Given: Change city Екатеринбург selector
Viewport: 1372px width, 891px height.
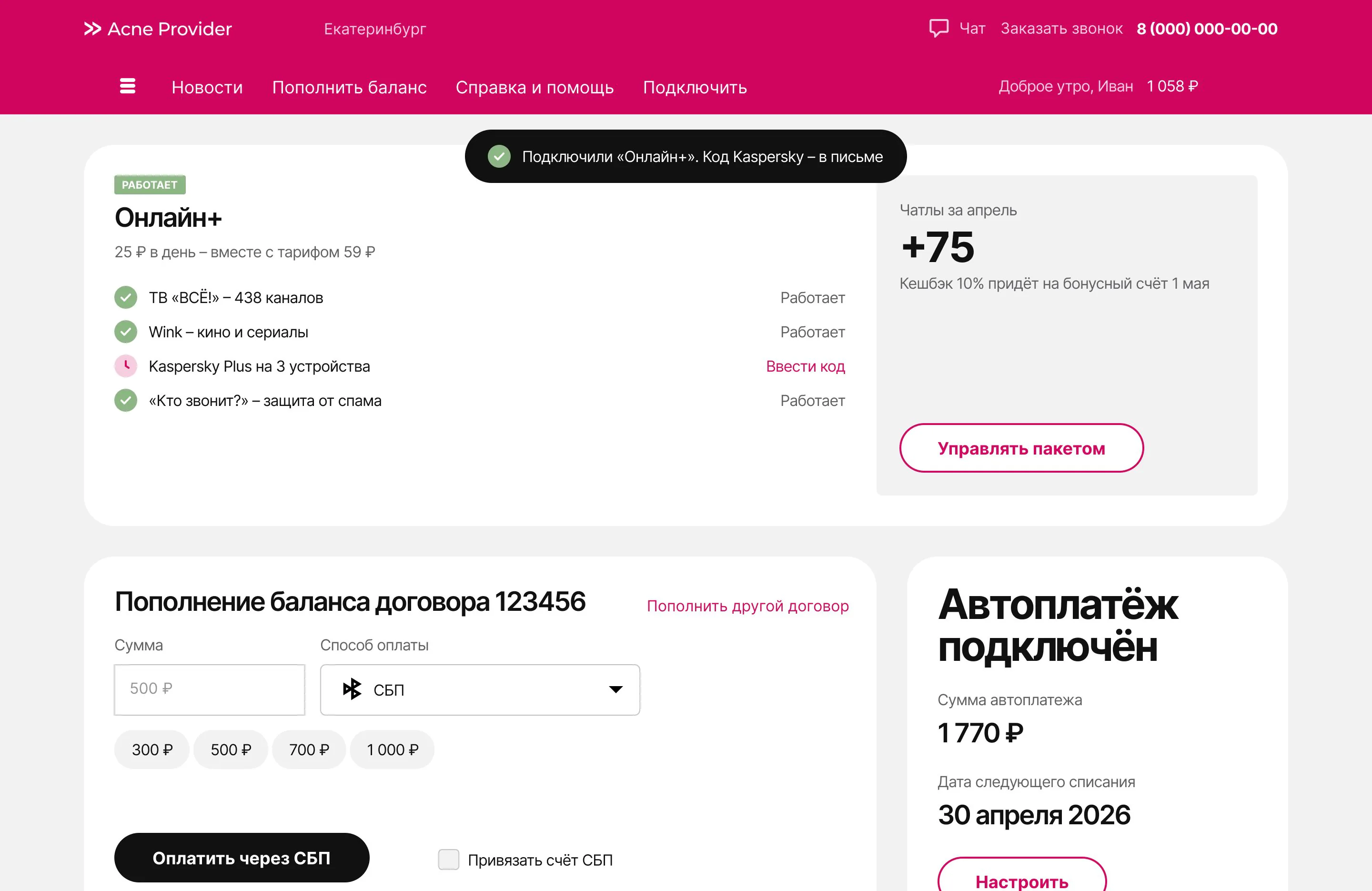Looking at the screenshot, I should click(x=375, y=29).
